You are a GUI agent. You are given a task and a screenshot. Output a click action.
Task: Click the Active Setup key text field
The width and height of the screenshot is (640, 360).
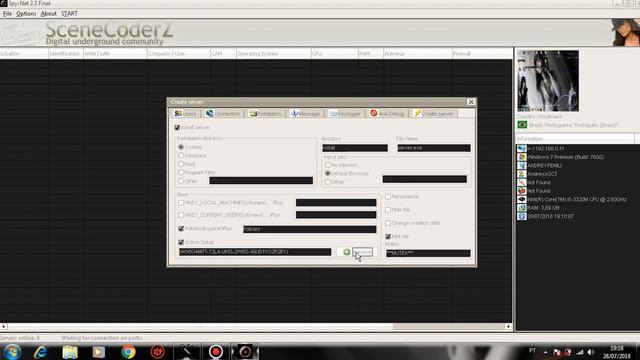[255, 252]
